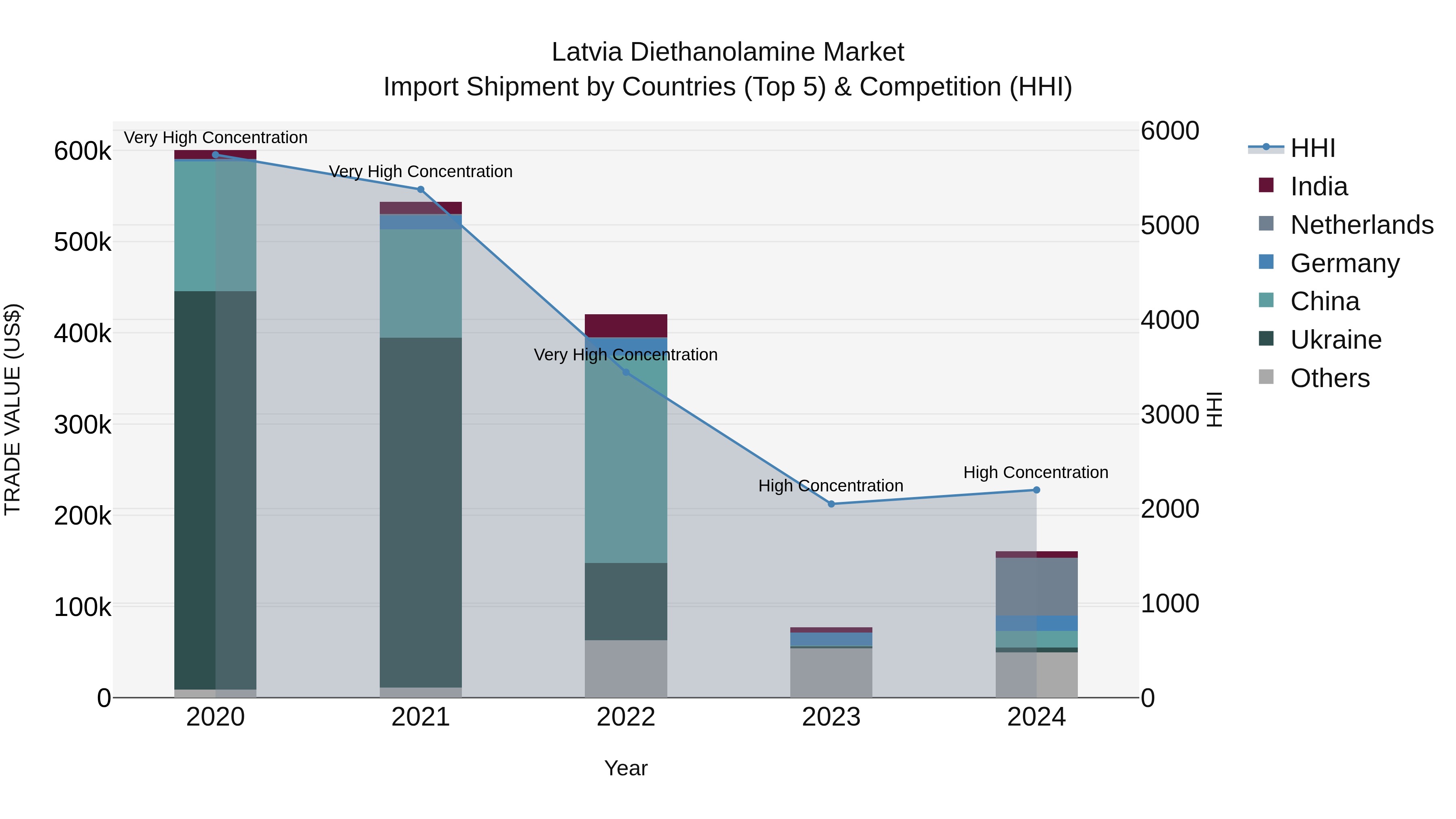Click the Others segment of the 2024 bar

[x=1037, y=675]
